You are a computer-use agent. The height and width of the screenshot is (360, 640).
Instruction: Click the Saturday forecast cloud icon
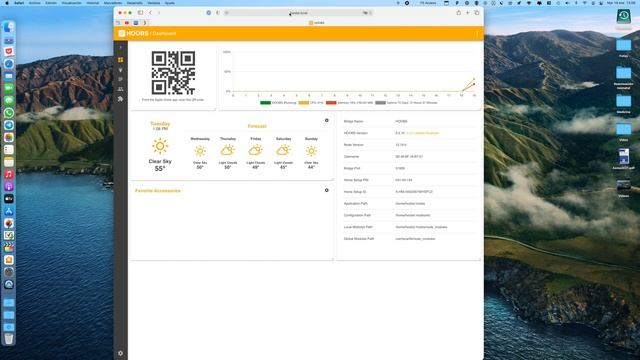[x=283, y=151]
